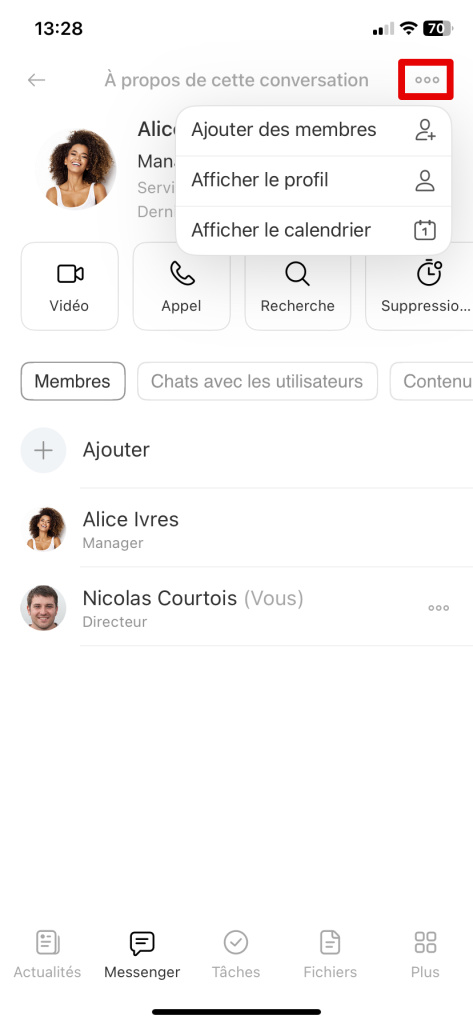Tap the Appel phone icon
The width and height of the screenshot is (473, 1024).
point(182,274)
